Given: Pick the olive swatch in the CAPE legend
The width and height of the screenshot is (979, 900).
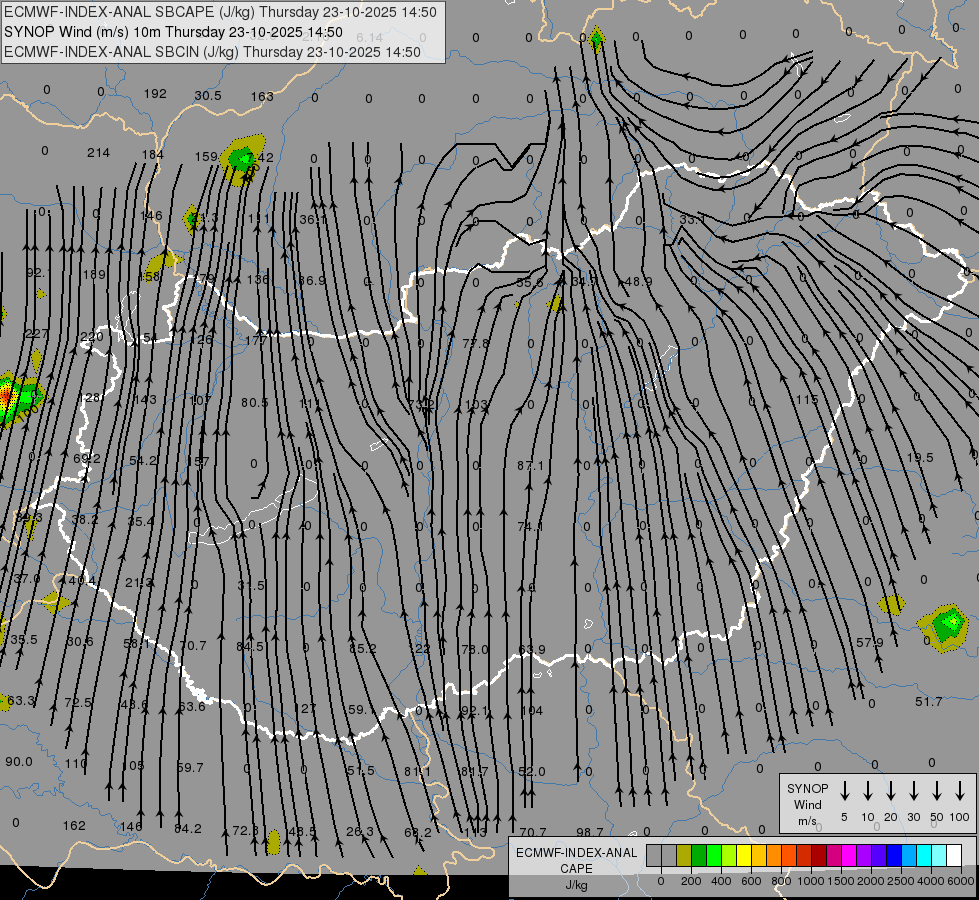Looking at the screenshot, I should [684, 856].
